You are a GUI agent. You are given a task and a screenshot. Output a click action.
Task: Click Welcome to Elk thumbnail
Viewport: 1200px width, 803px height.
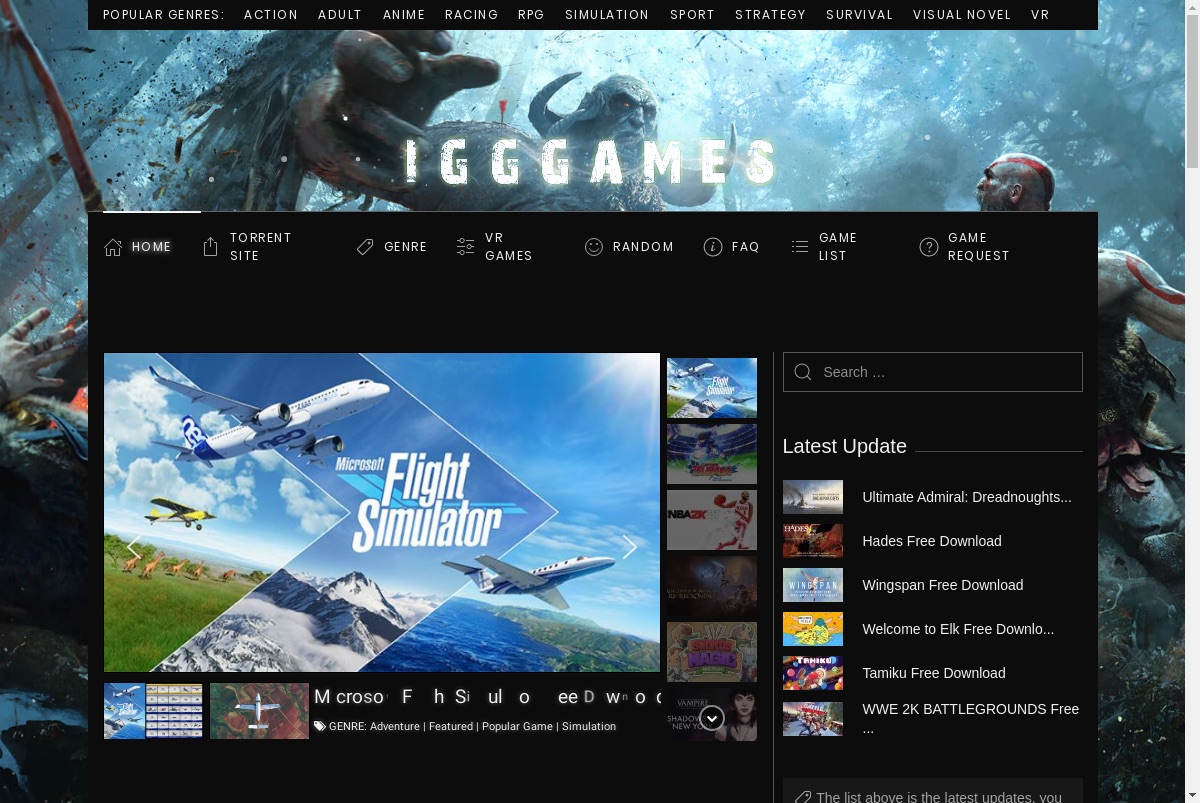tap(813, 629)
